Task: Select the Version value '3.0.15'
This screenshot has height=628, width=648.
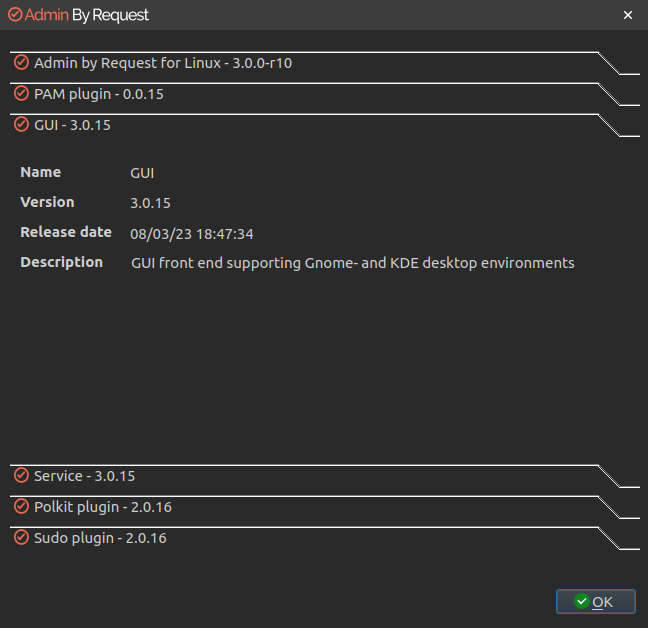Action: (x=150, y=203)
